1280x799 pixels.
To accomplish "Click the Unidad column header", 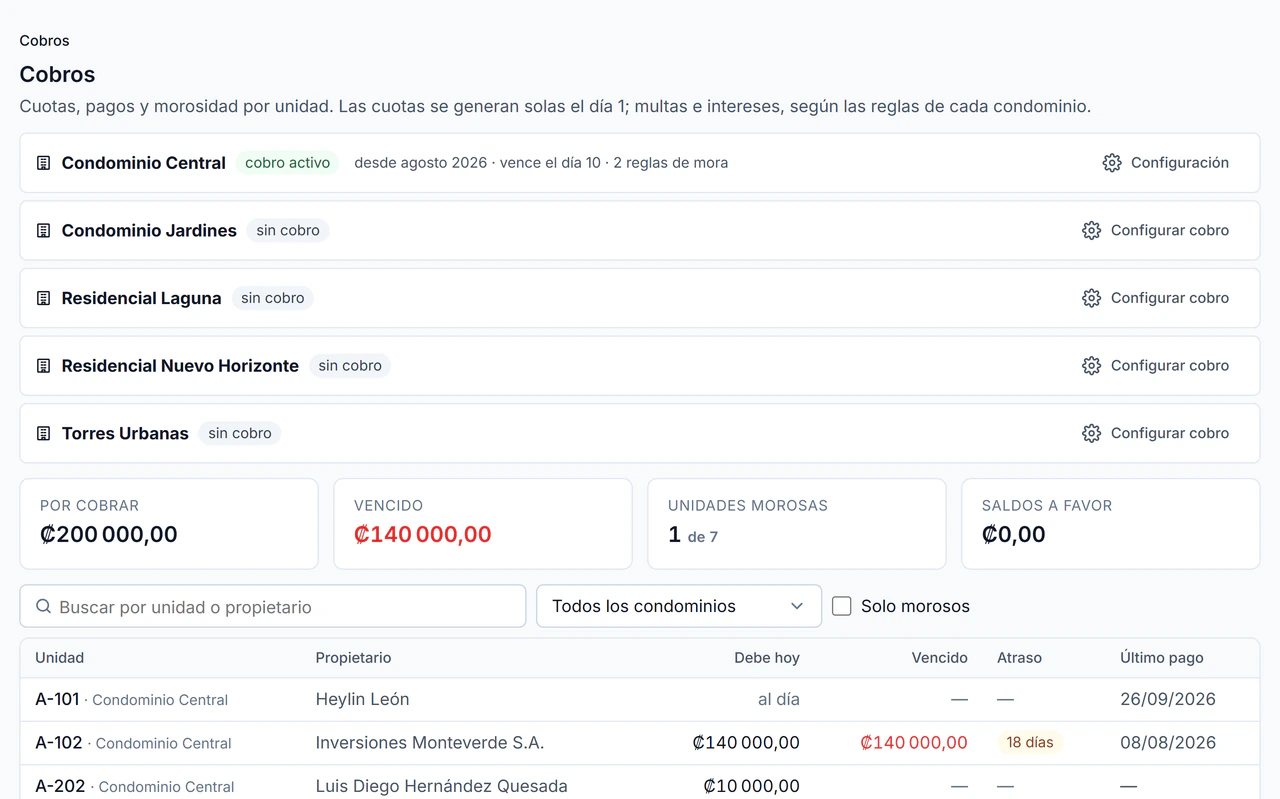I will coord(60,658).
